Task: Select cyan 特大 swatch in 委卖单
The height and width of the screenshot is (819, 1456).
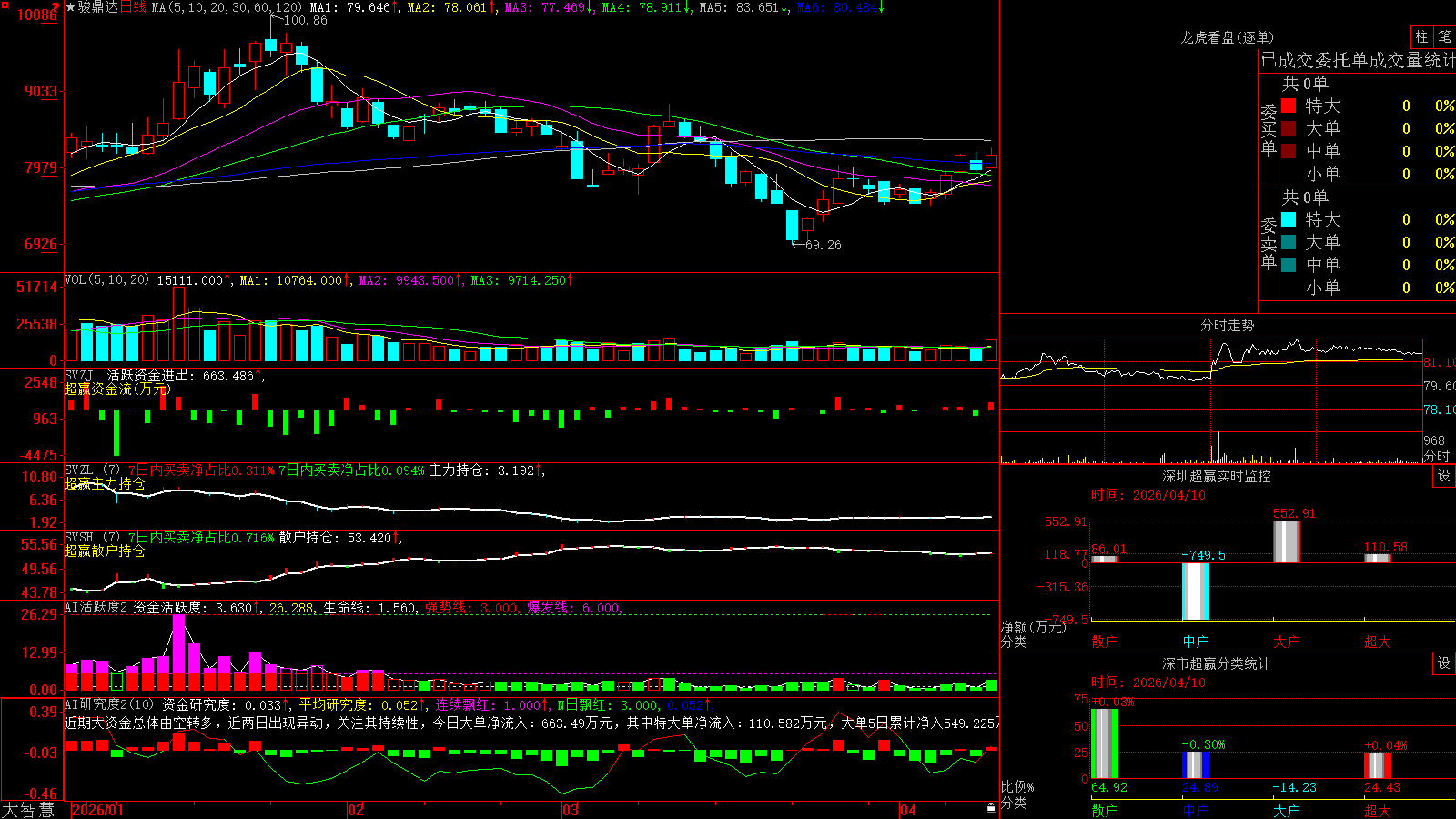Action: coord(1289,219)
